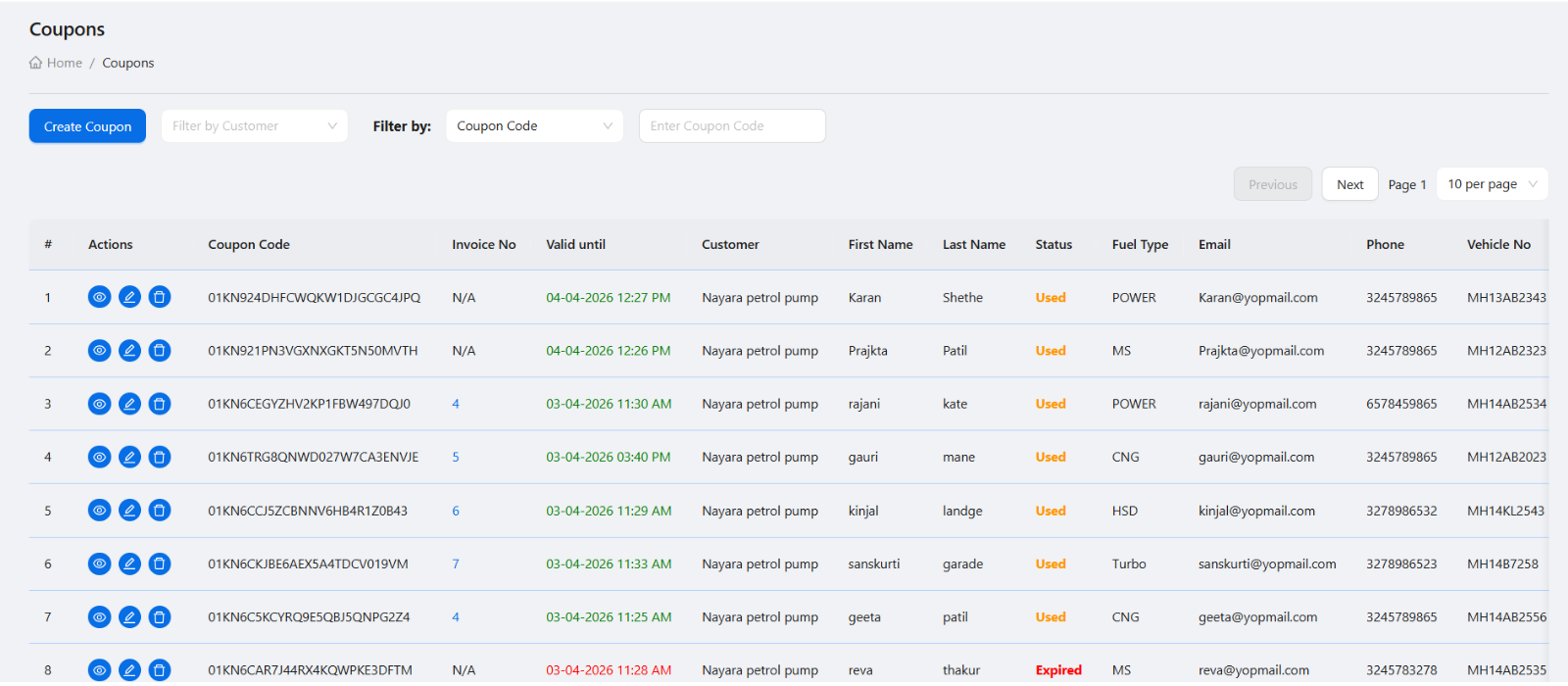Screen dimensions: 1568x686
Task: Open invoice number 7 link
Action: [x=456, y=563]
